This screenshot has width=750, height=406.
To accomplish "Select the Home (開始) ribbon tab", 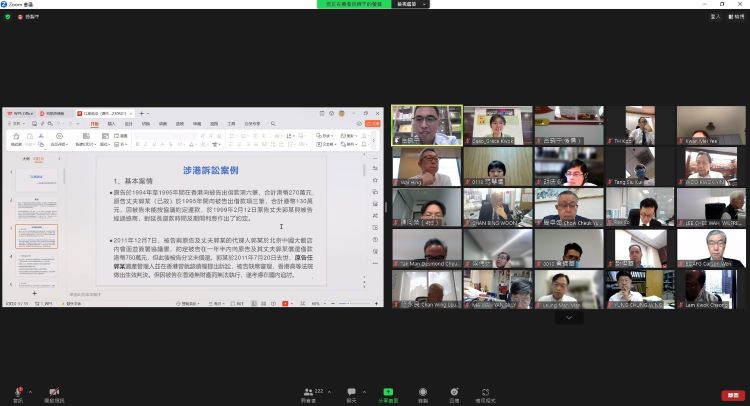I will (95, 124).
